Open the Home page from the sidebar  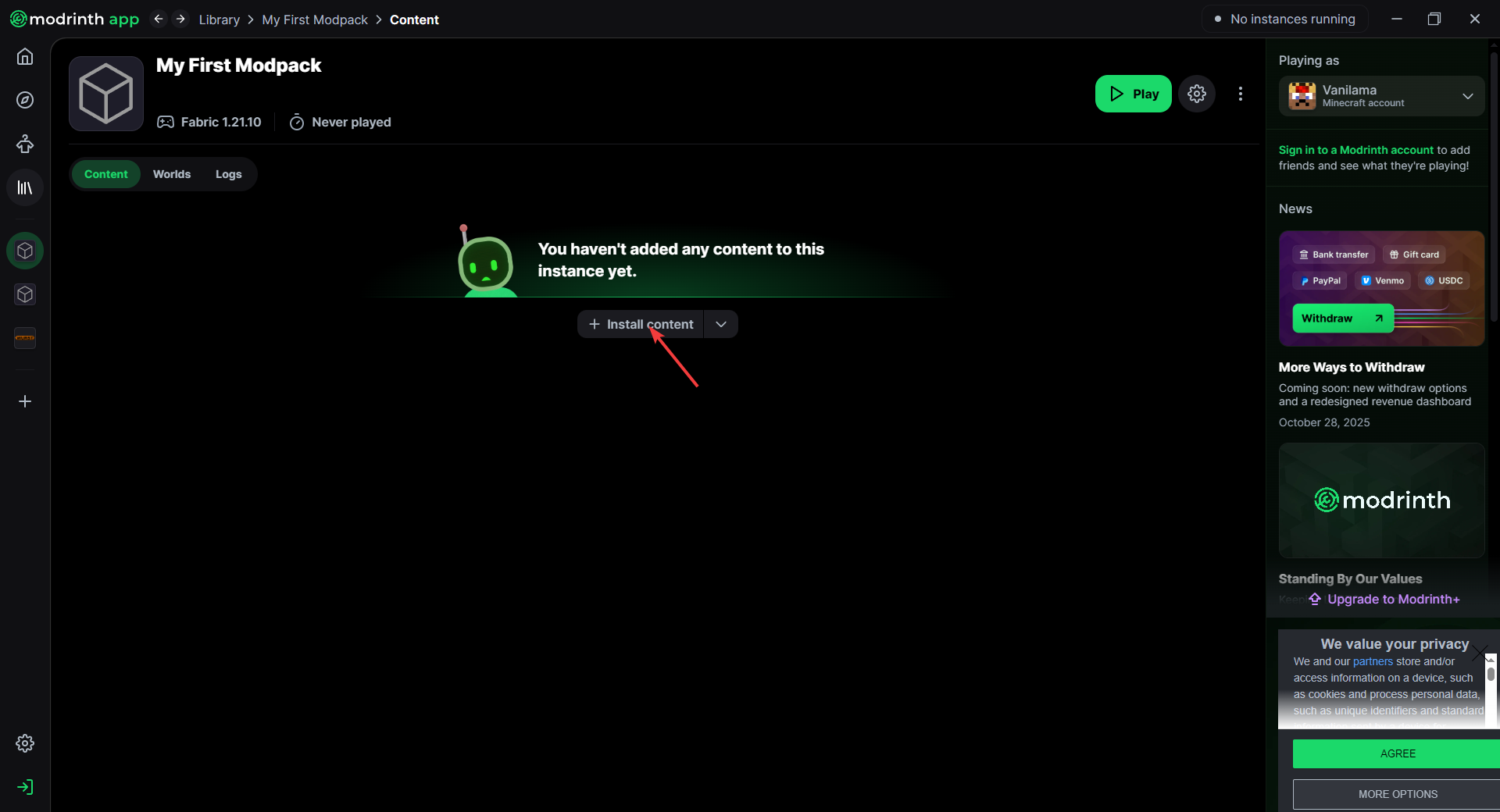[x=25, y=56]
